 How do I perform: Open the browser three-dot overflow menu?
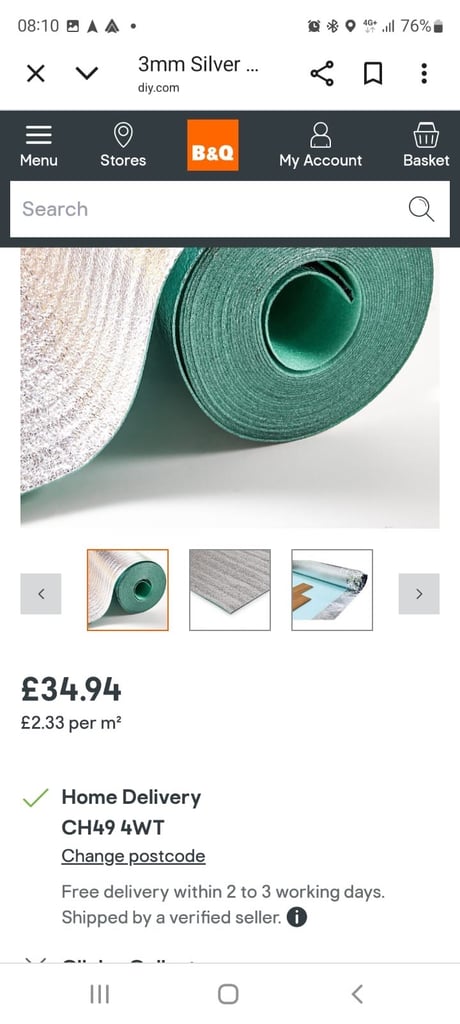click(x=424, y=74)
